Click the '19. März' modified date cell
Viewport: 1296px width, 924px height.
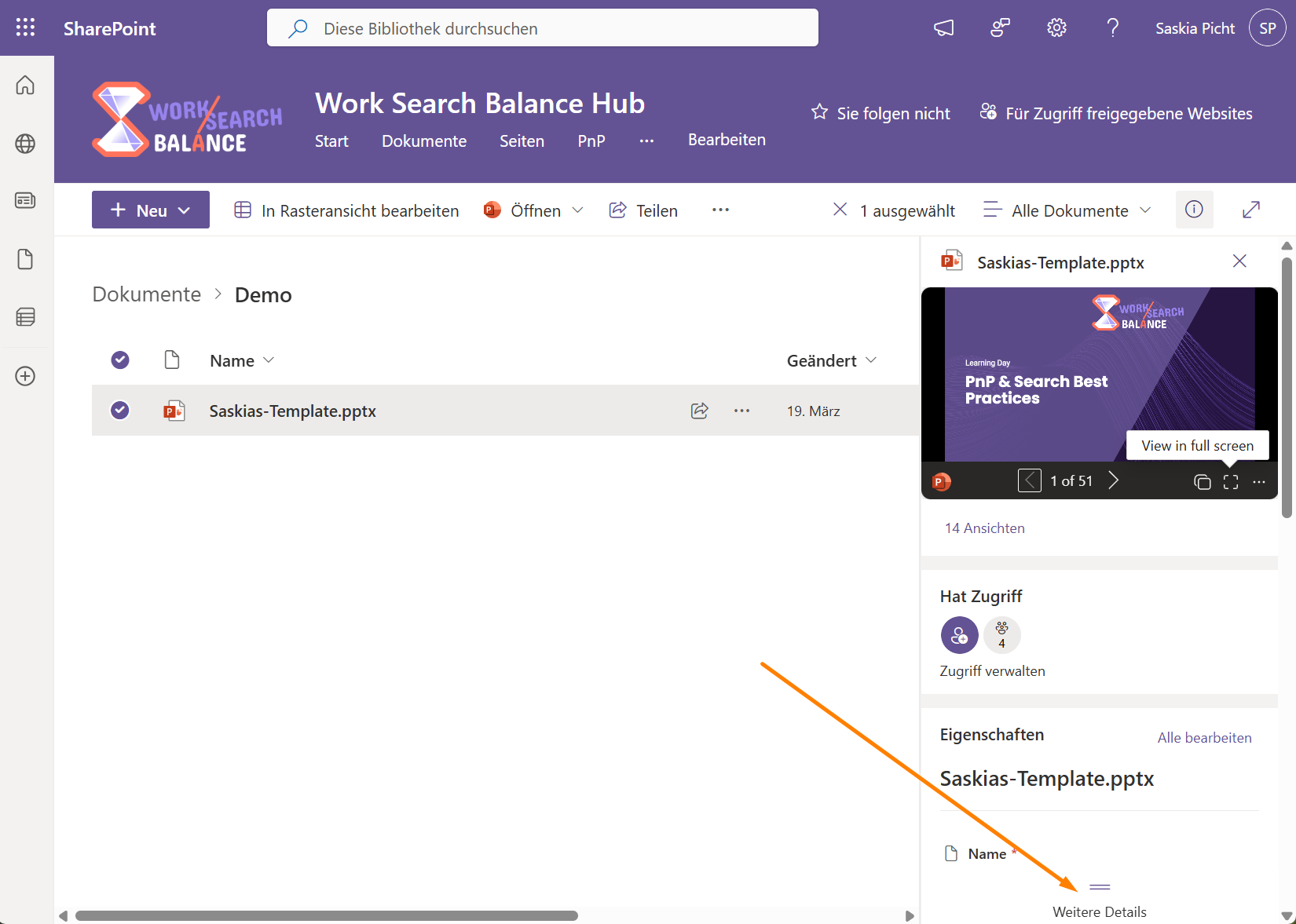coord(814,411)
